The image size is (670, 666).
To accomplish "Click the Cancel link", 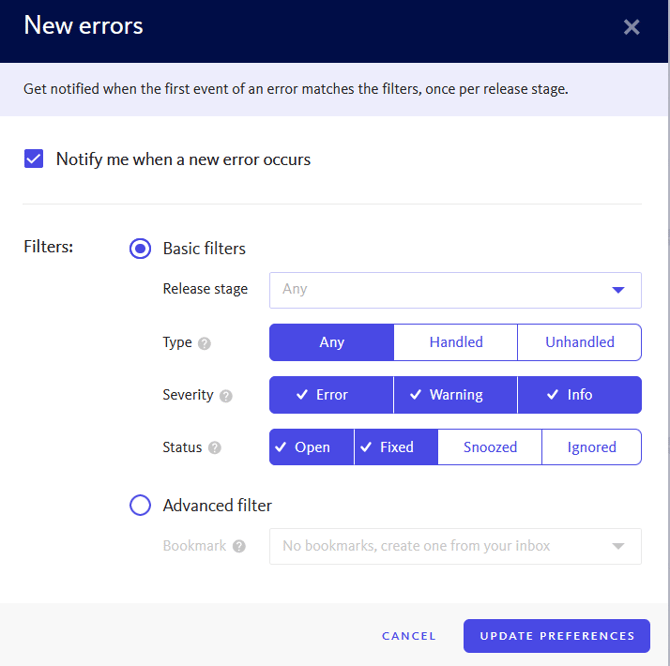I will coord(409,636).
